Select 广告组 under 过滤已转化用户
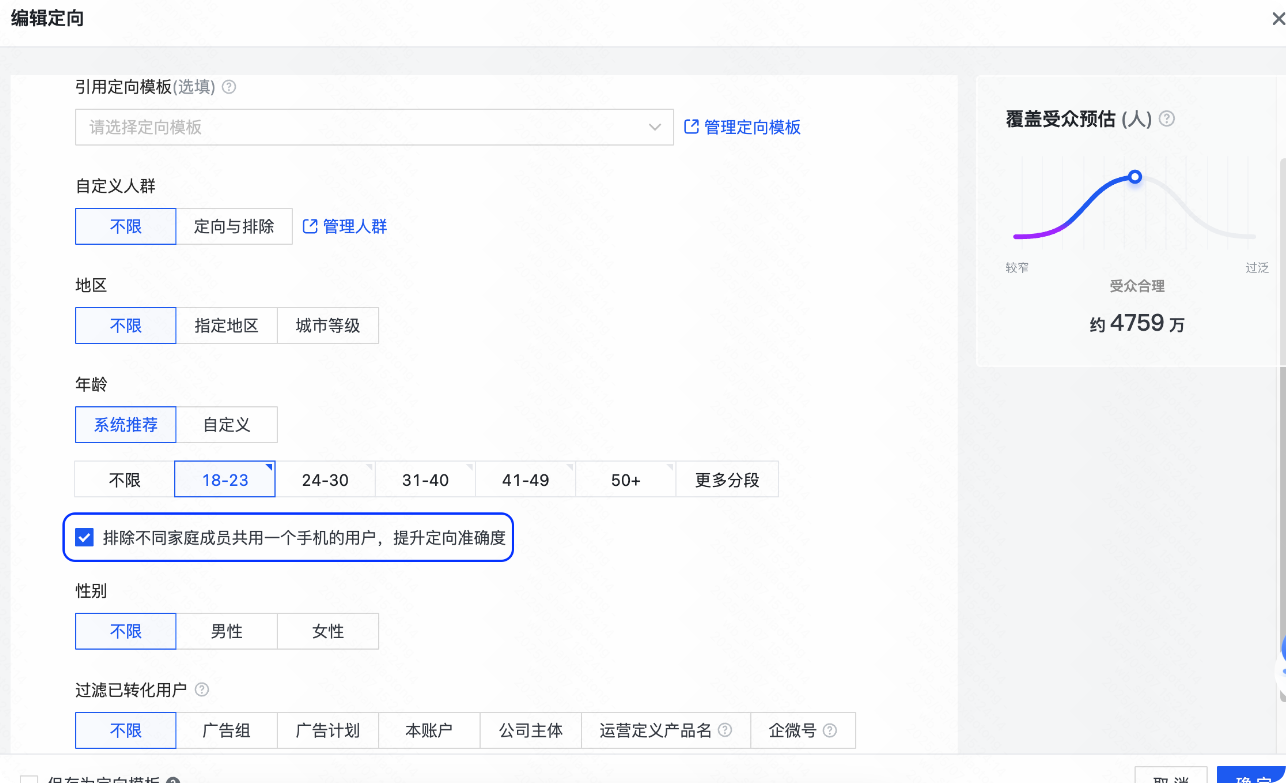 pyautogui.click(x=227, y=730)
